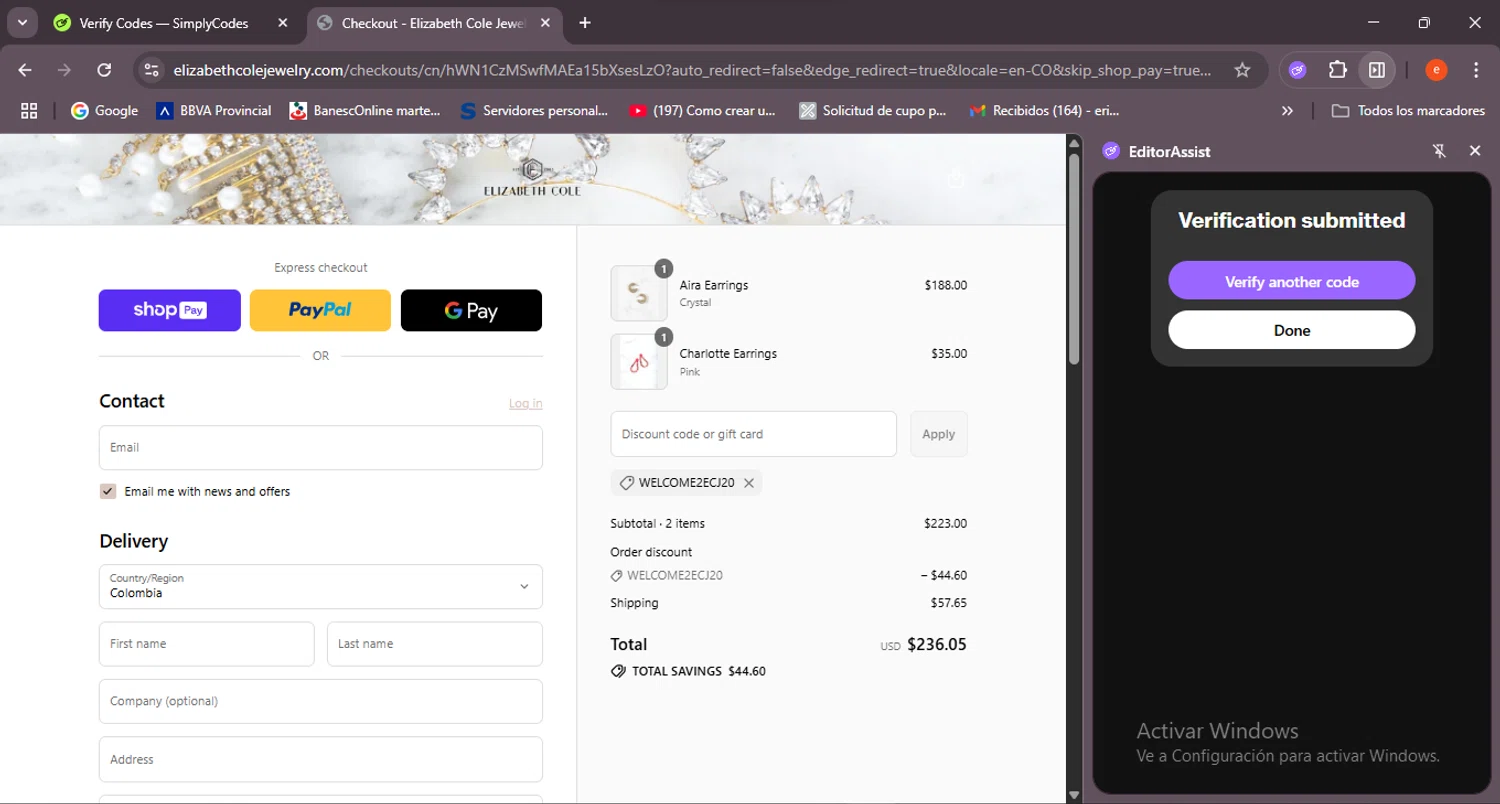The image size is (1500, 804).
Task: Click the Order discount amount − $44.60
Action: tap(944, 576)
